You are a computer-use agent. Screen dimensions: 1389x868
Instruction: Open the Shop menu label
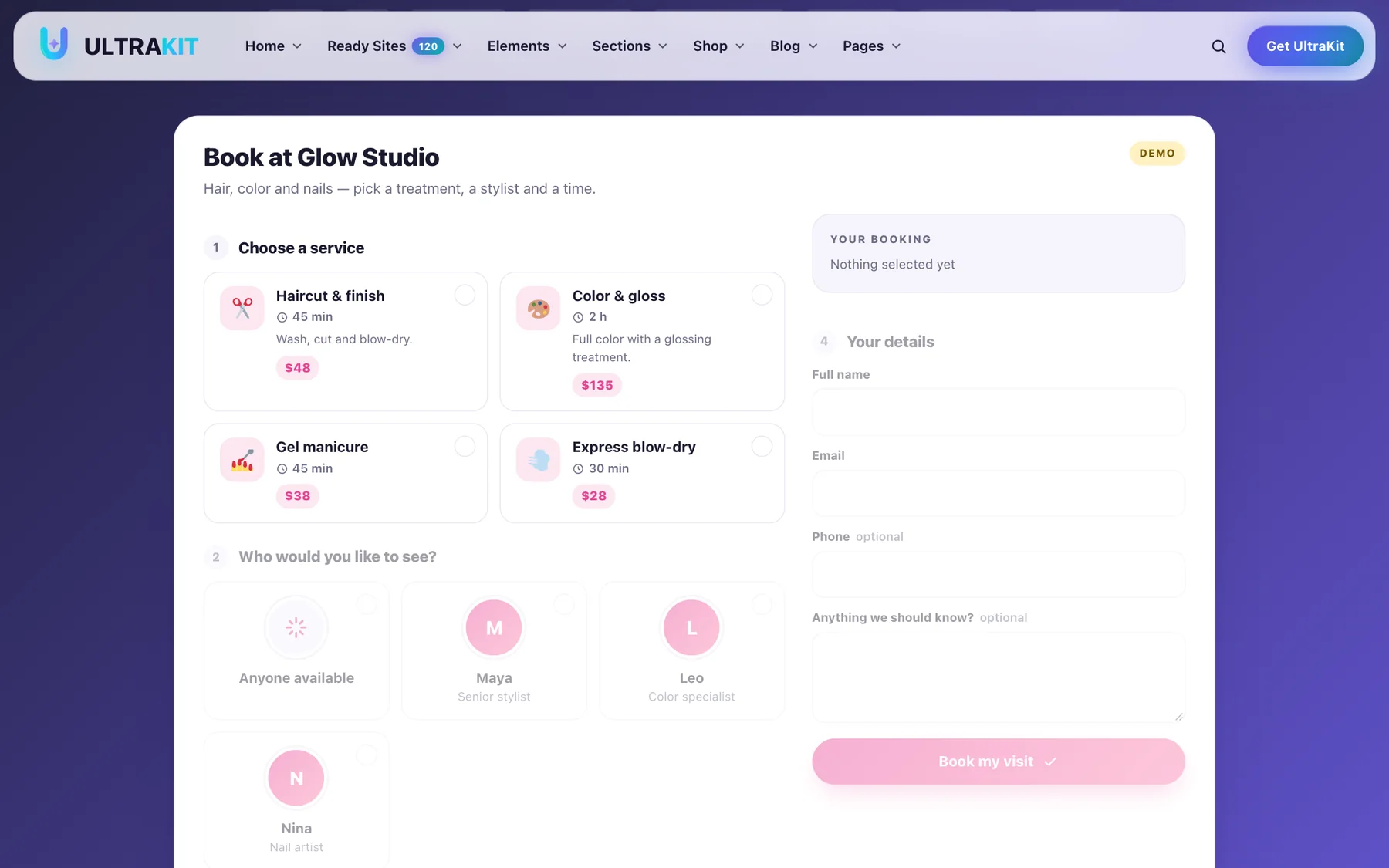pos(710,46)
